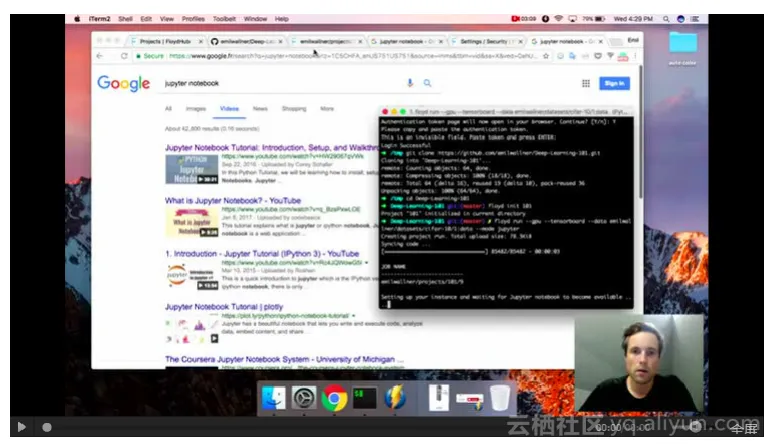Open Finder from the Dock
The height and width of the screenshot is (448, 772).
(x=273, y=398)
